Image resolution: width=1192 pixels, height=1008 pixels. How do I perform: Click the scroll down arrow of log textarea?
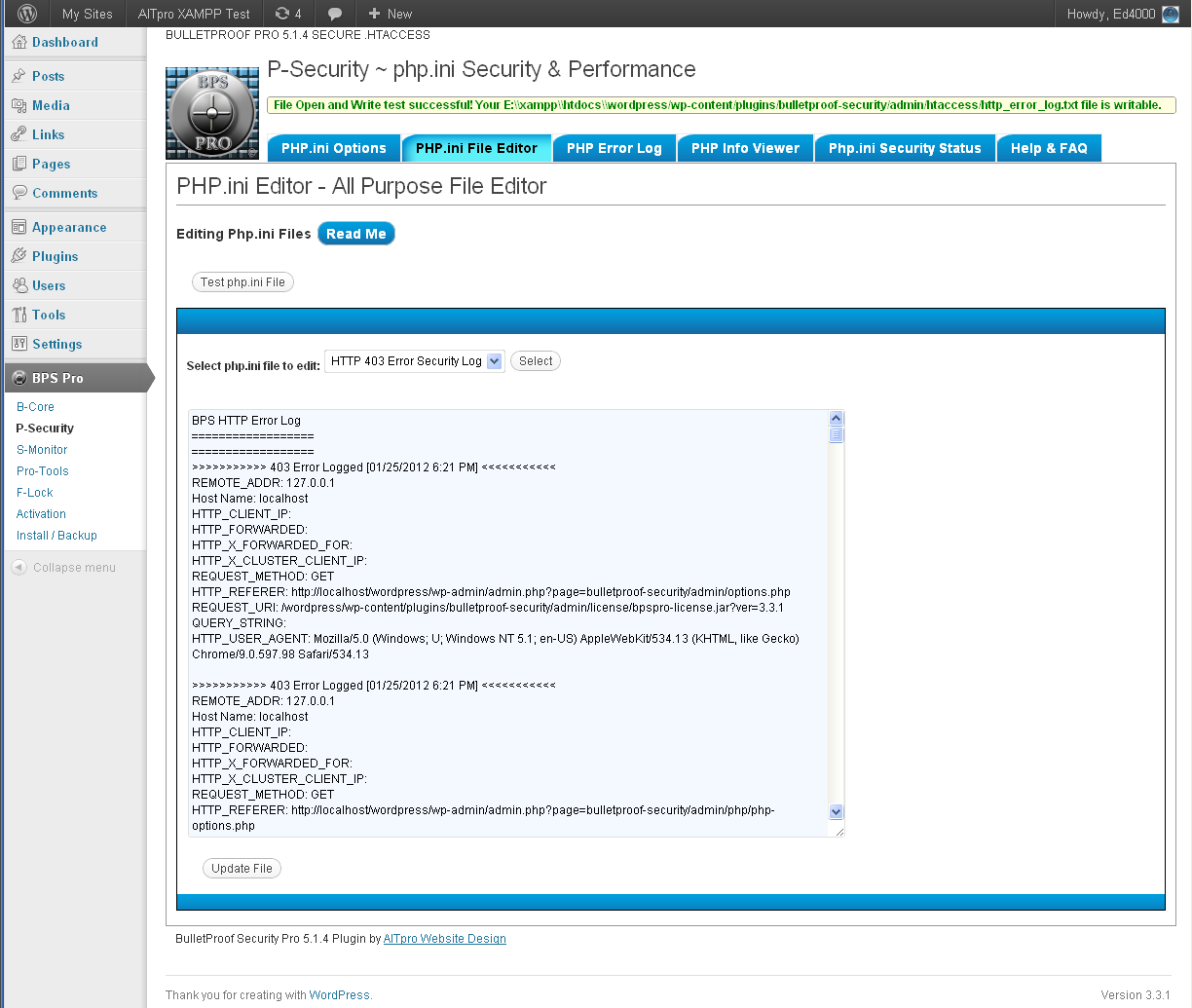pyautogui.click(x=836, y=812)
